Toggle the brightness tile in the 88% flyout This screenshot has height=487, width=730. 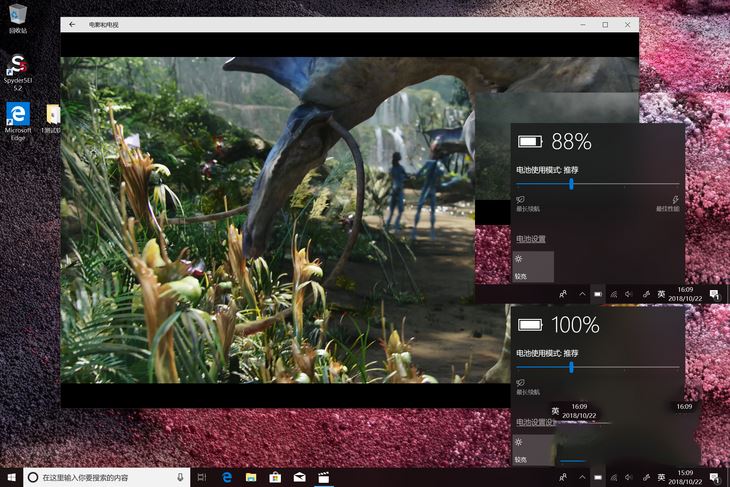[533, 267]
